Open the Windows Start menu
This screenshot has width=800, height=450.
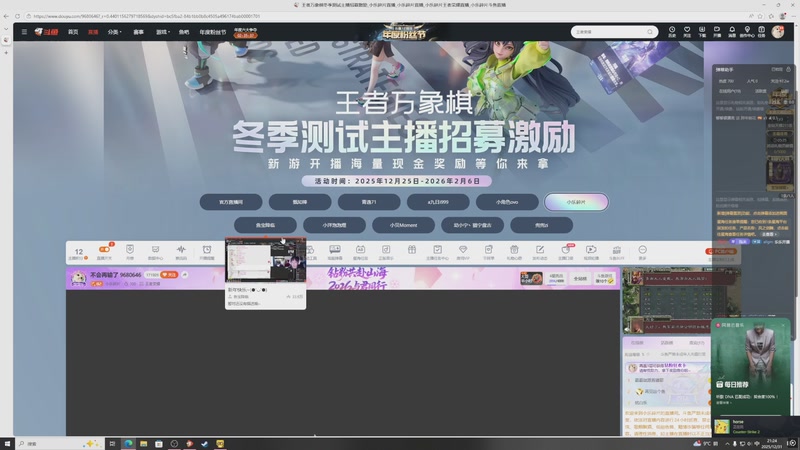coord(7,443)
